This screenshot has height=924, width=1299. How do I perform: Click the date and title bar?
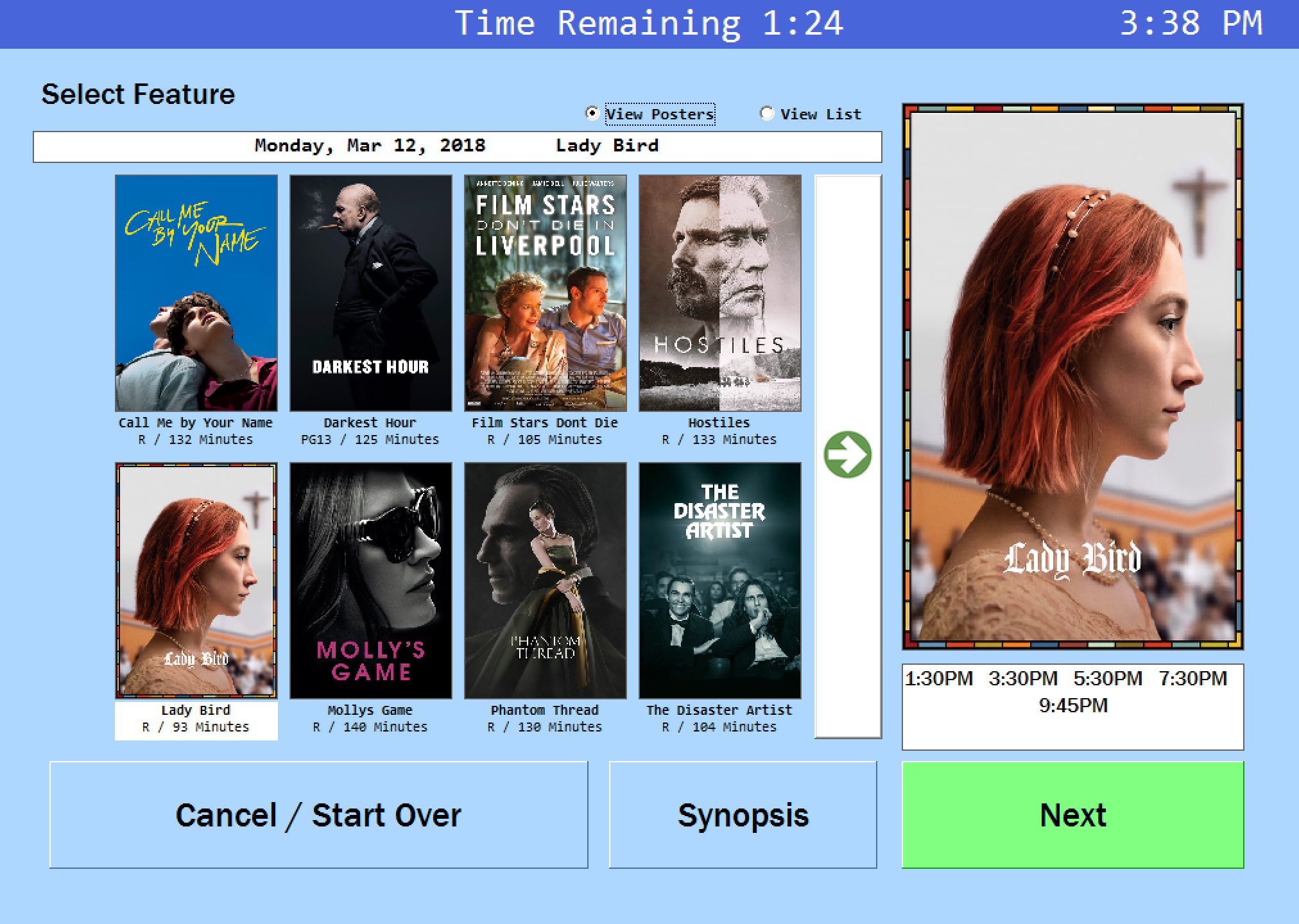tap(458, 146)
